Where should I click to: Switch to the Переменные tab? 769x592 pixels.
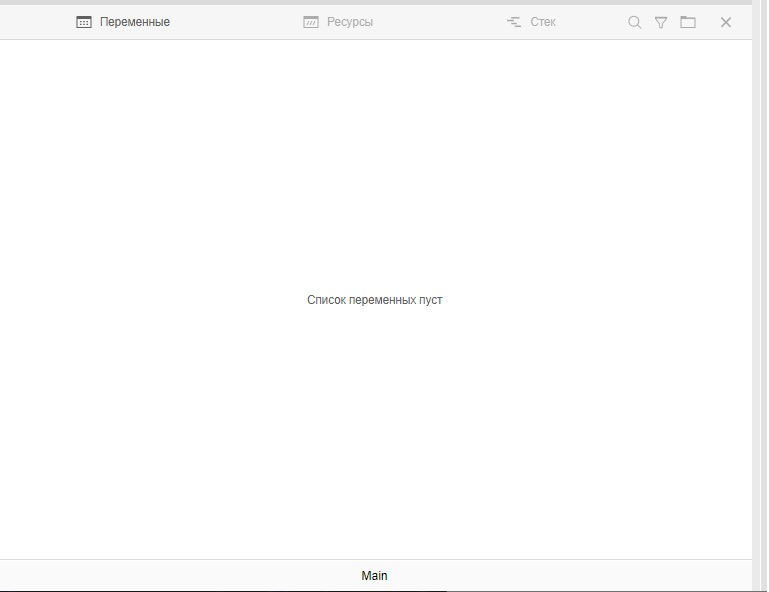[x=134, y=22]
